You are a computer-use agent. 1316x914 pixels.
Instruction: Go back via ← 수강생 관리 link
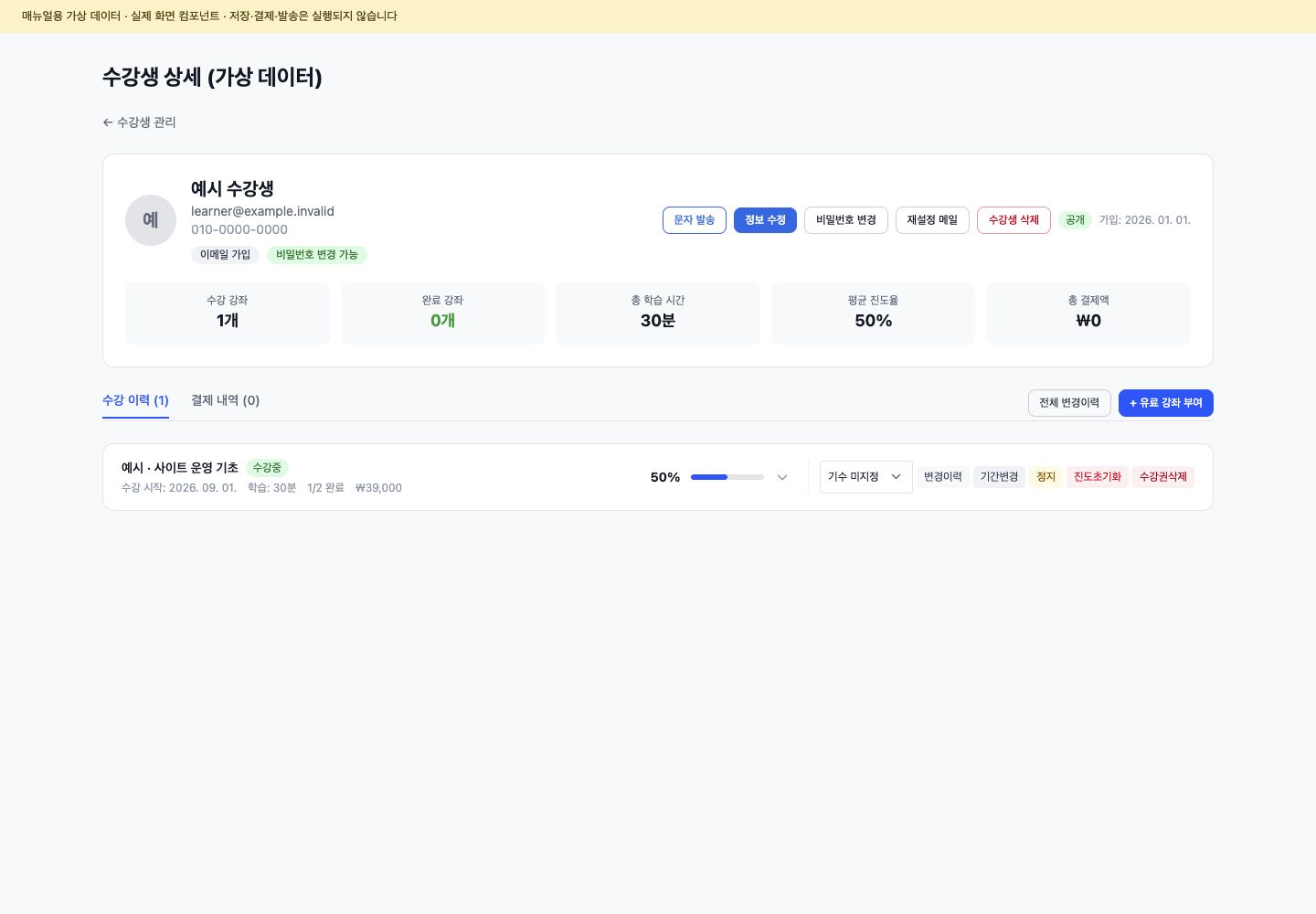139,122
